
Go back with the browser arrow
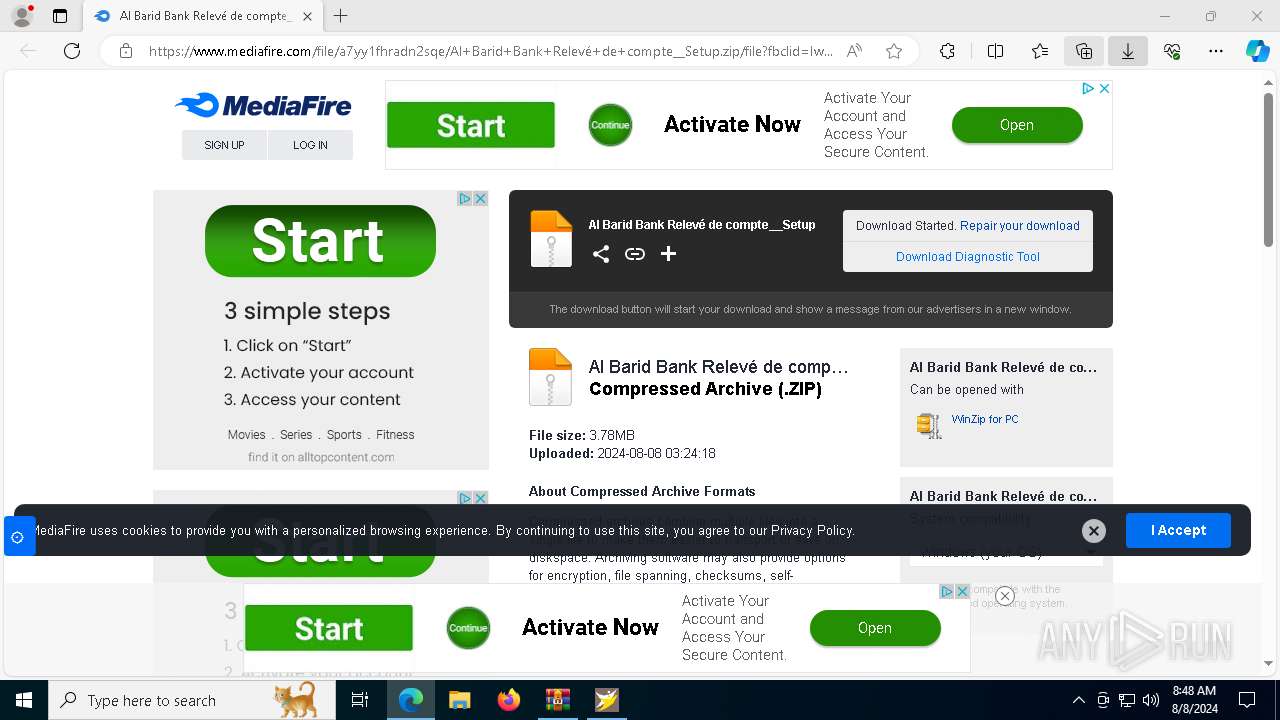tap(28, 51)
